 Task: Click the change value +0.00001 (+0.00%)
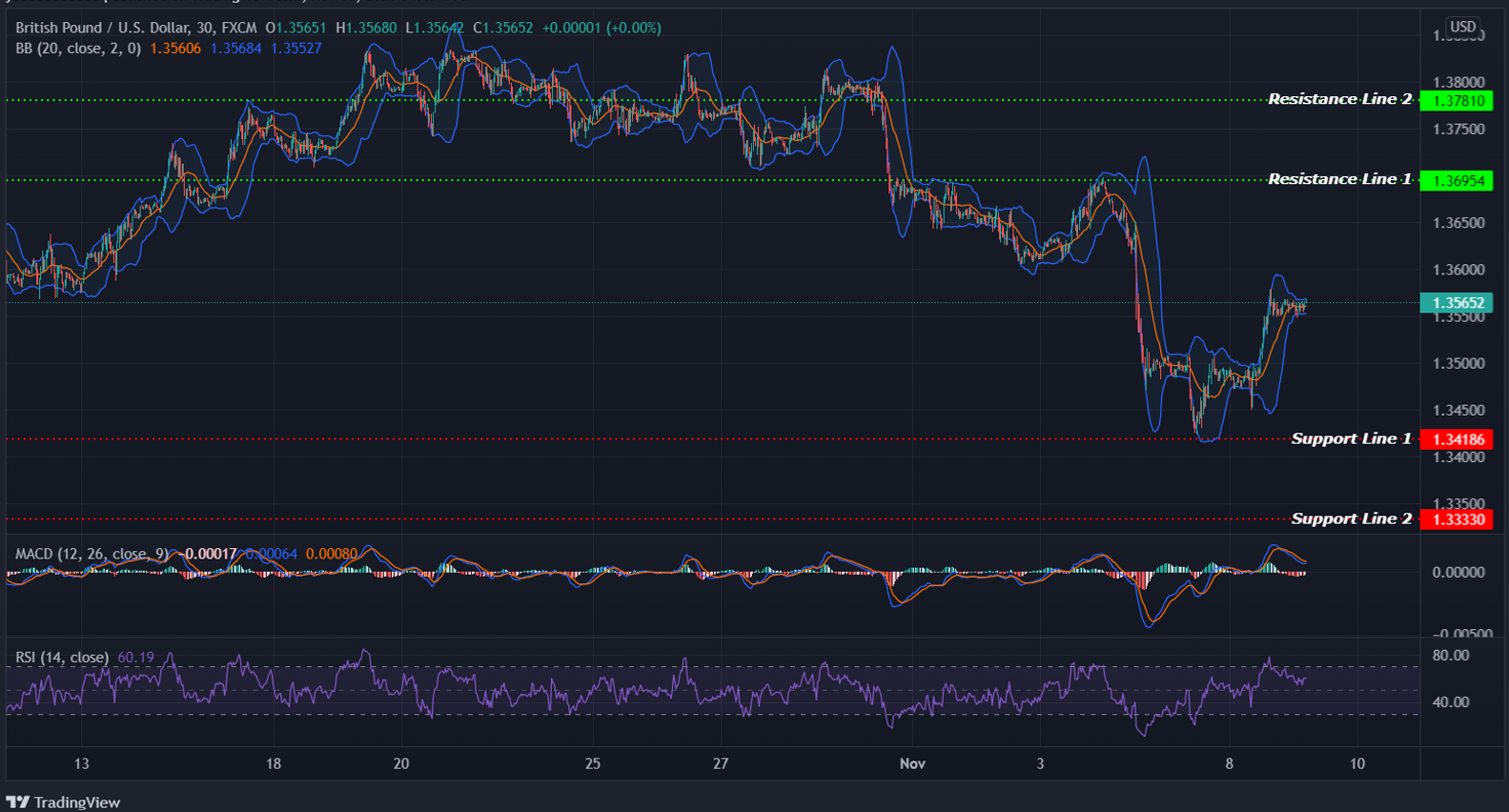602,29
